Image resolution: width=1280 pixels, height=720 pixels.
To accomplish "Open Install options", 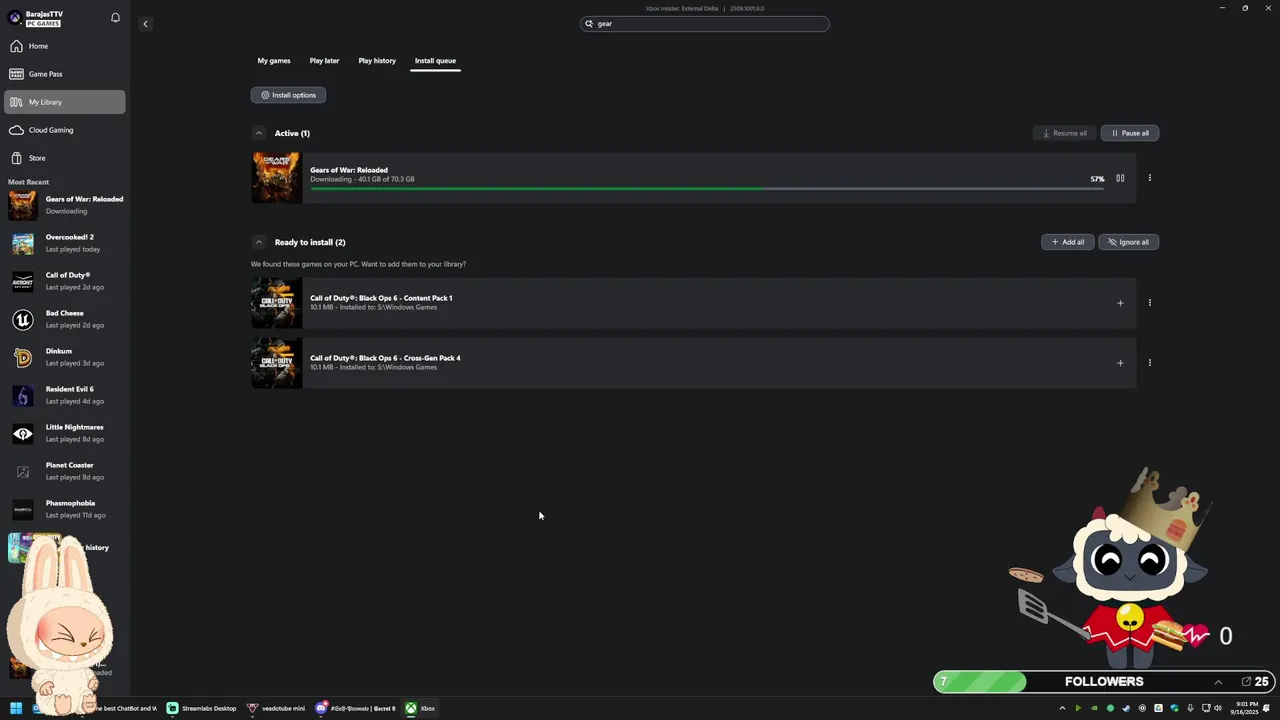I will (x=288, y=95).
